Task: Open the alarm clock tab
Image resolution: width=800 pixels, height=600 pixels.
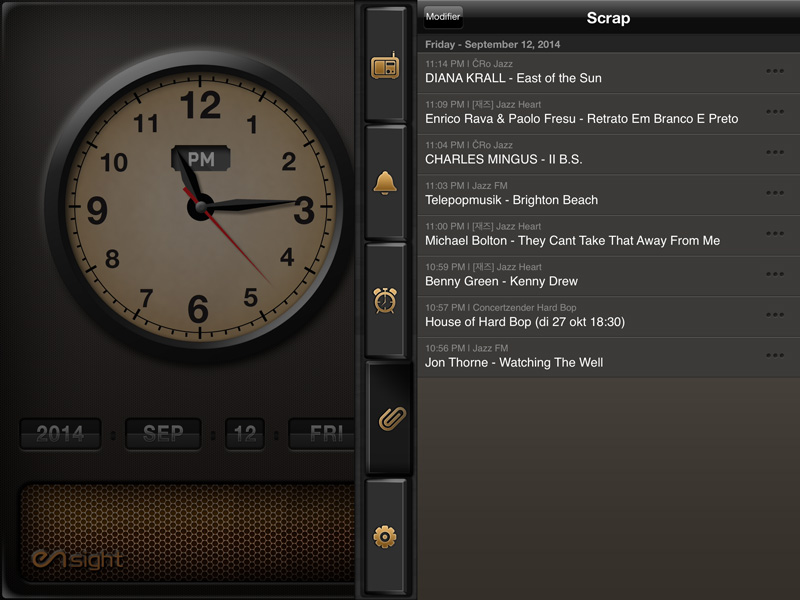Action: [x=385, y=300]
